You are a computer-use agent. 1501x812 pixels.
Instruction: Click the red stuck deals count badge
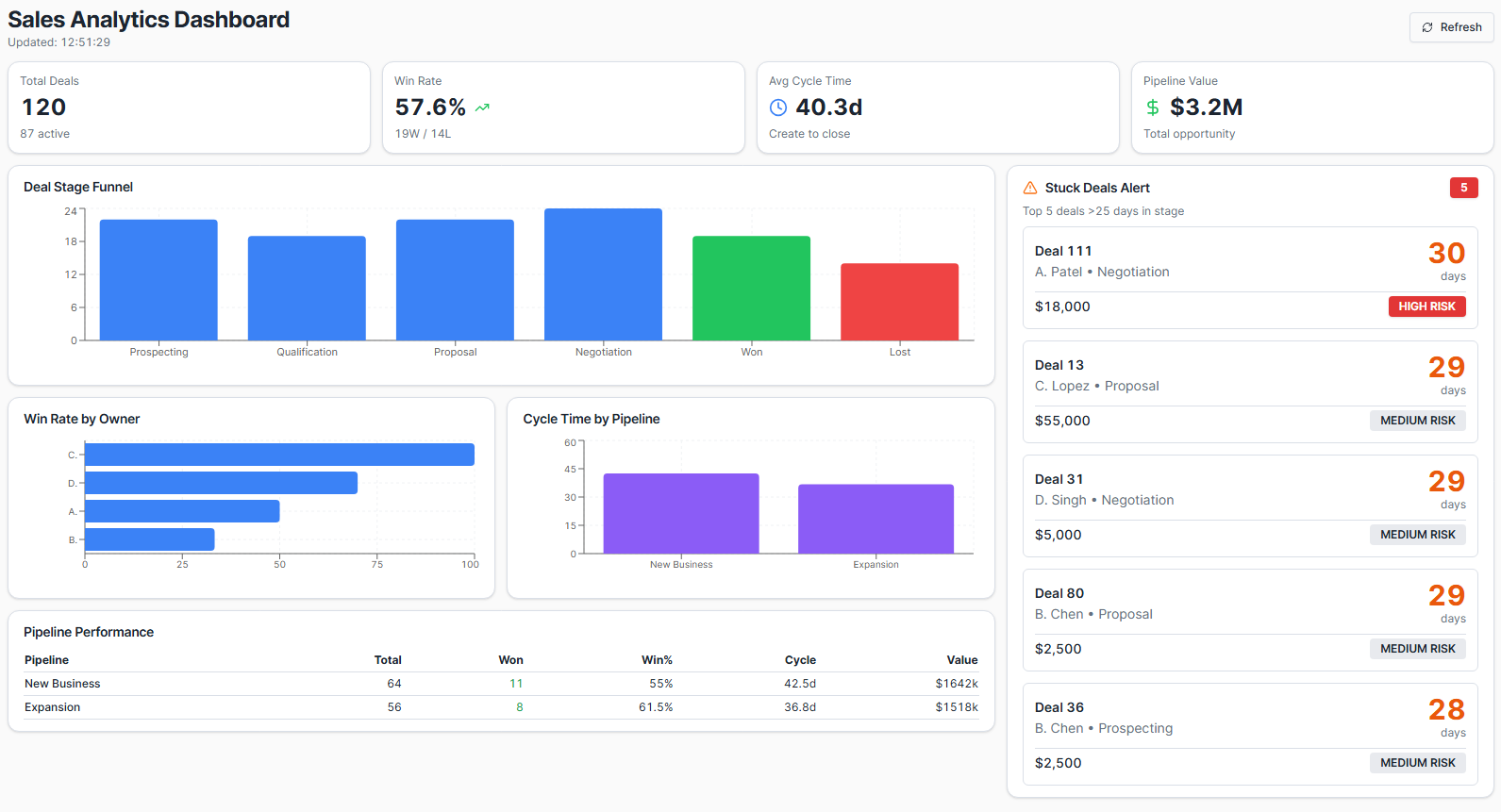coord(1463,188)
